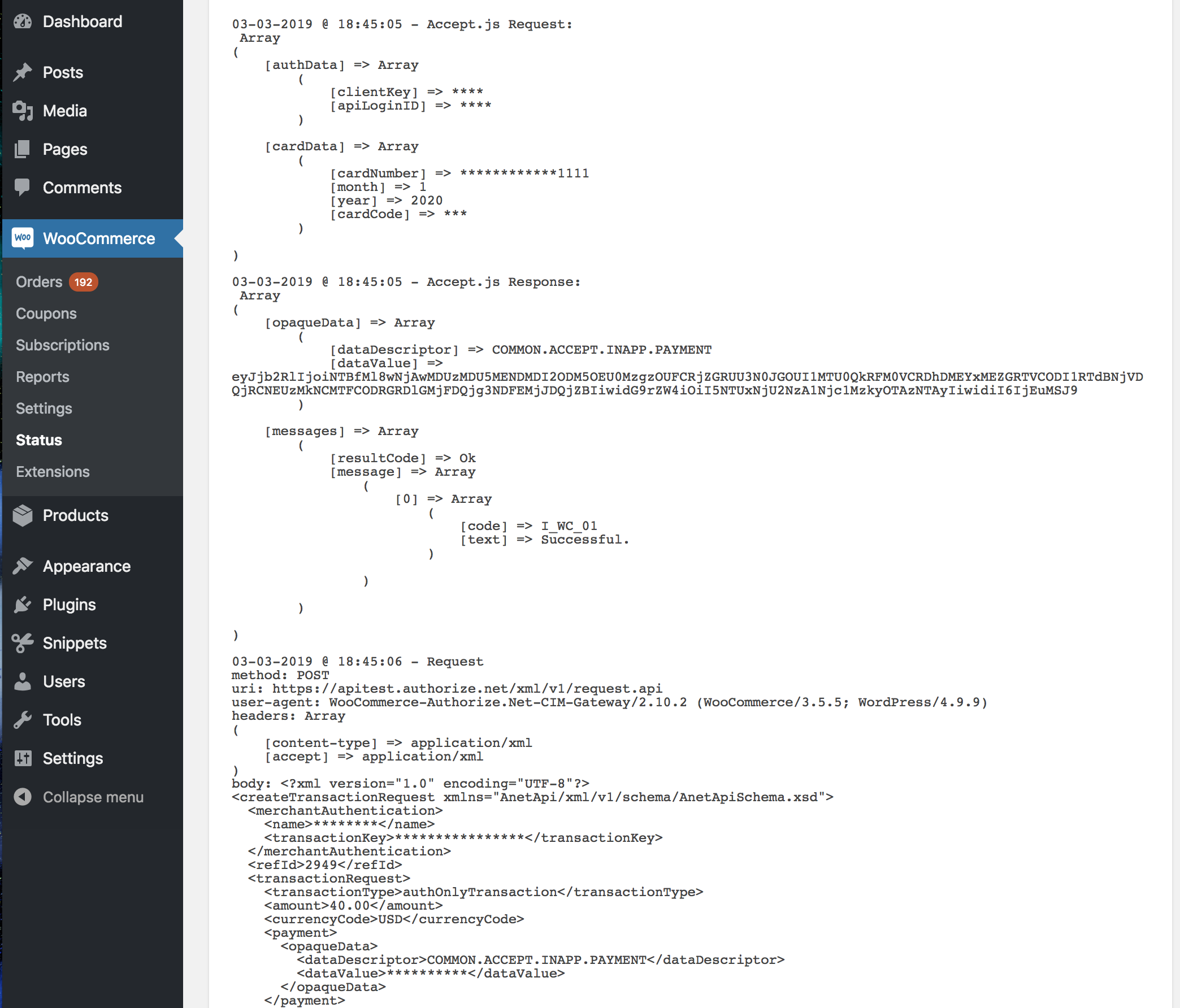The width and height of the screenshot is (1180, 1008).
Task: Click the '[apiLoginID] => ****' line
Action: [x=411, y=105]
